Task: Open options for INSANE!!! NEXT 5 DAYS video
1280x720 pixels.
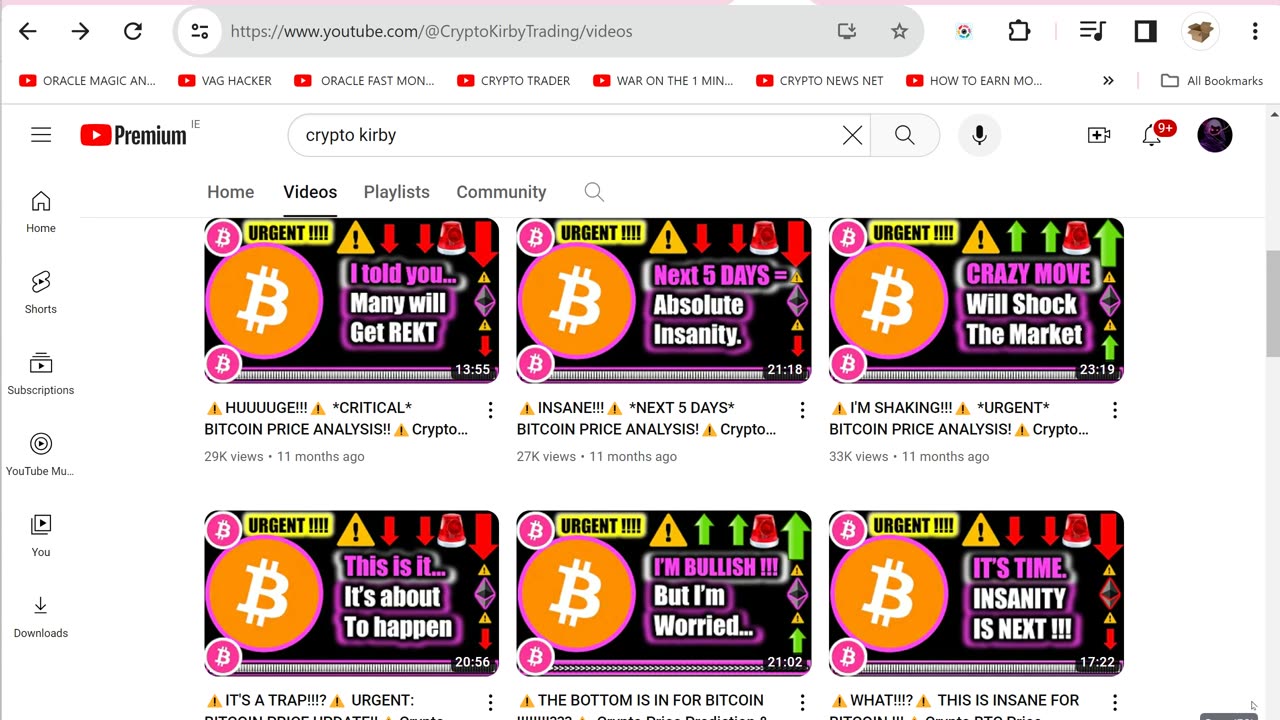Action: [x=802, y=410]
